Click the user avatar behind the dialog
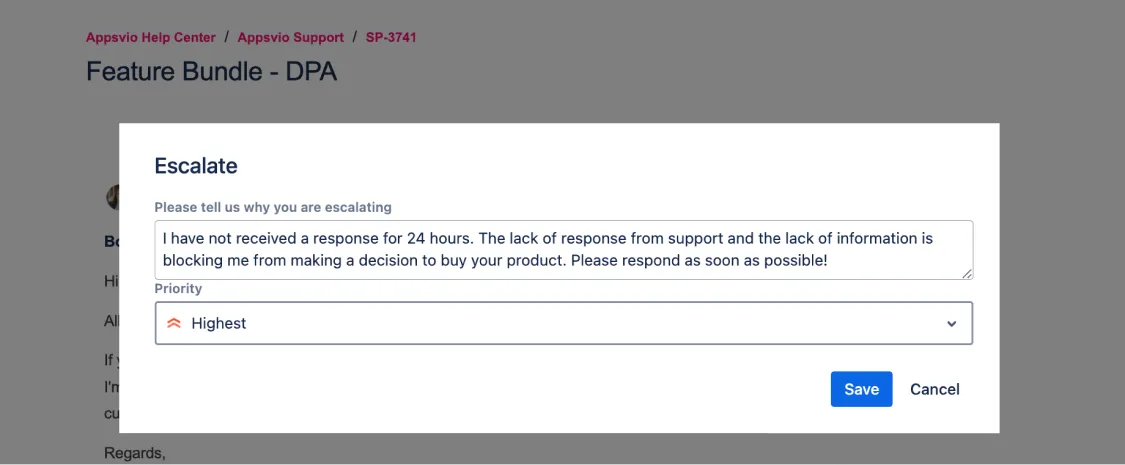 coord(112,196)
